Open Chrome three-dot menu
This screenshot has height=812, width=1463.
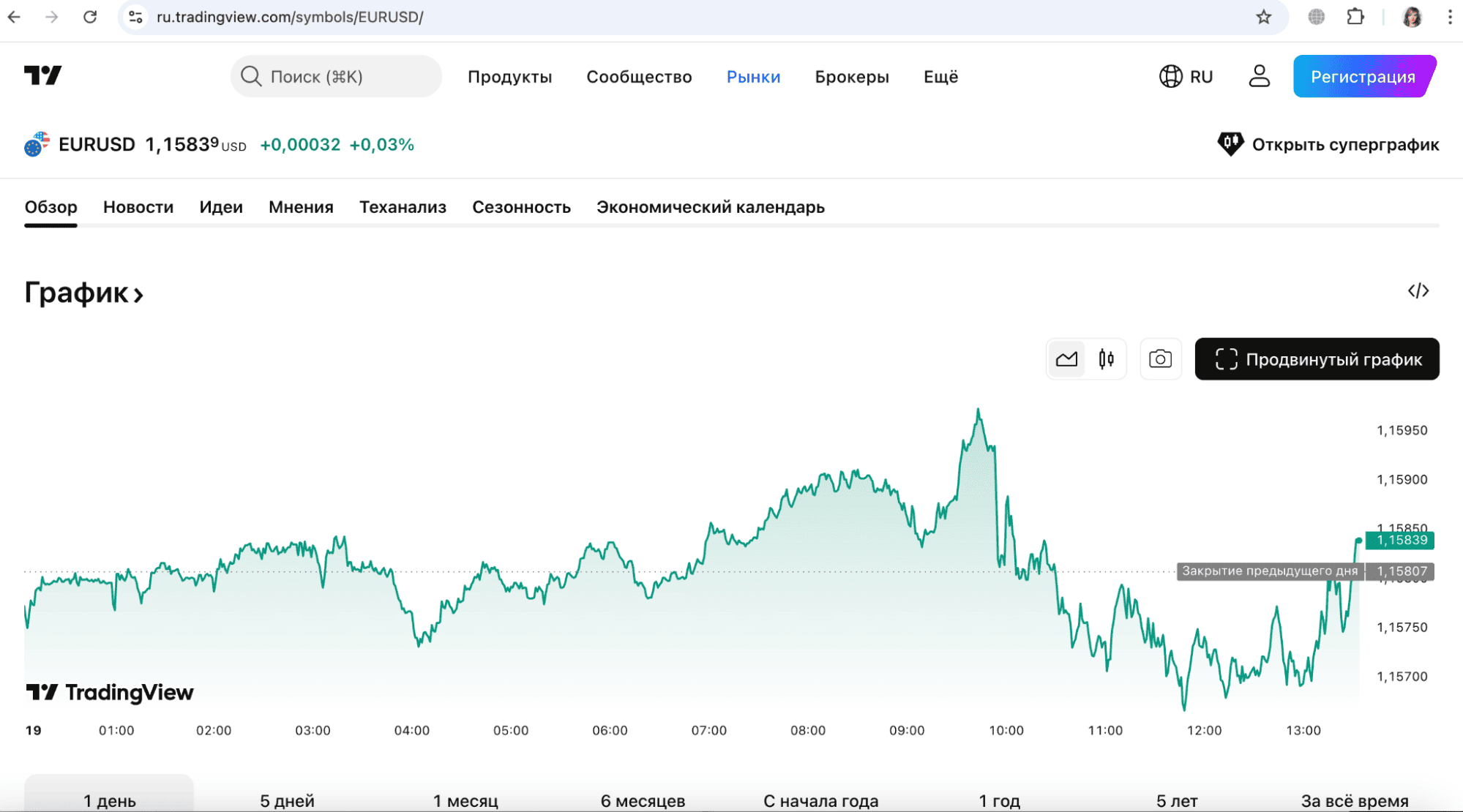coord(1449,17)
